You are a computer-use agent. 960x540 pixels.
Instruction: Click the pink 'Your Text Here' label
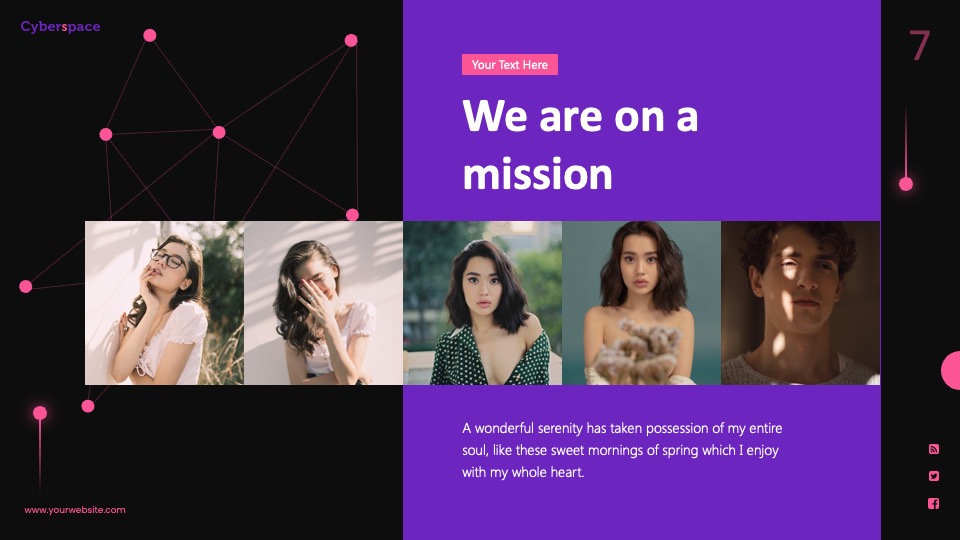click(509, 64)
